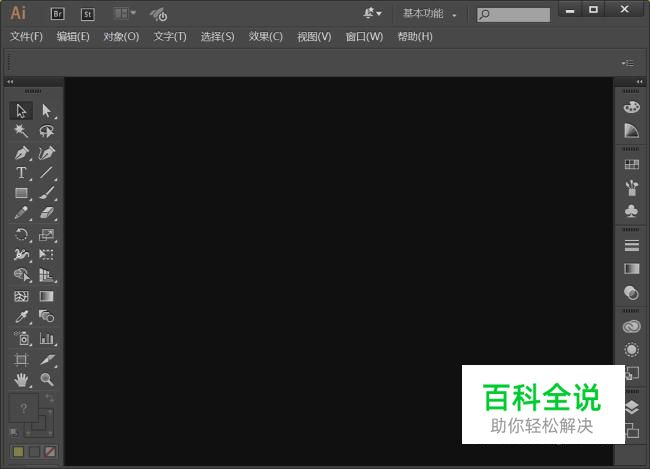Select the Blend tool
650x469 pixels.
[x=46, y=317]
